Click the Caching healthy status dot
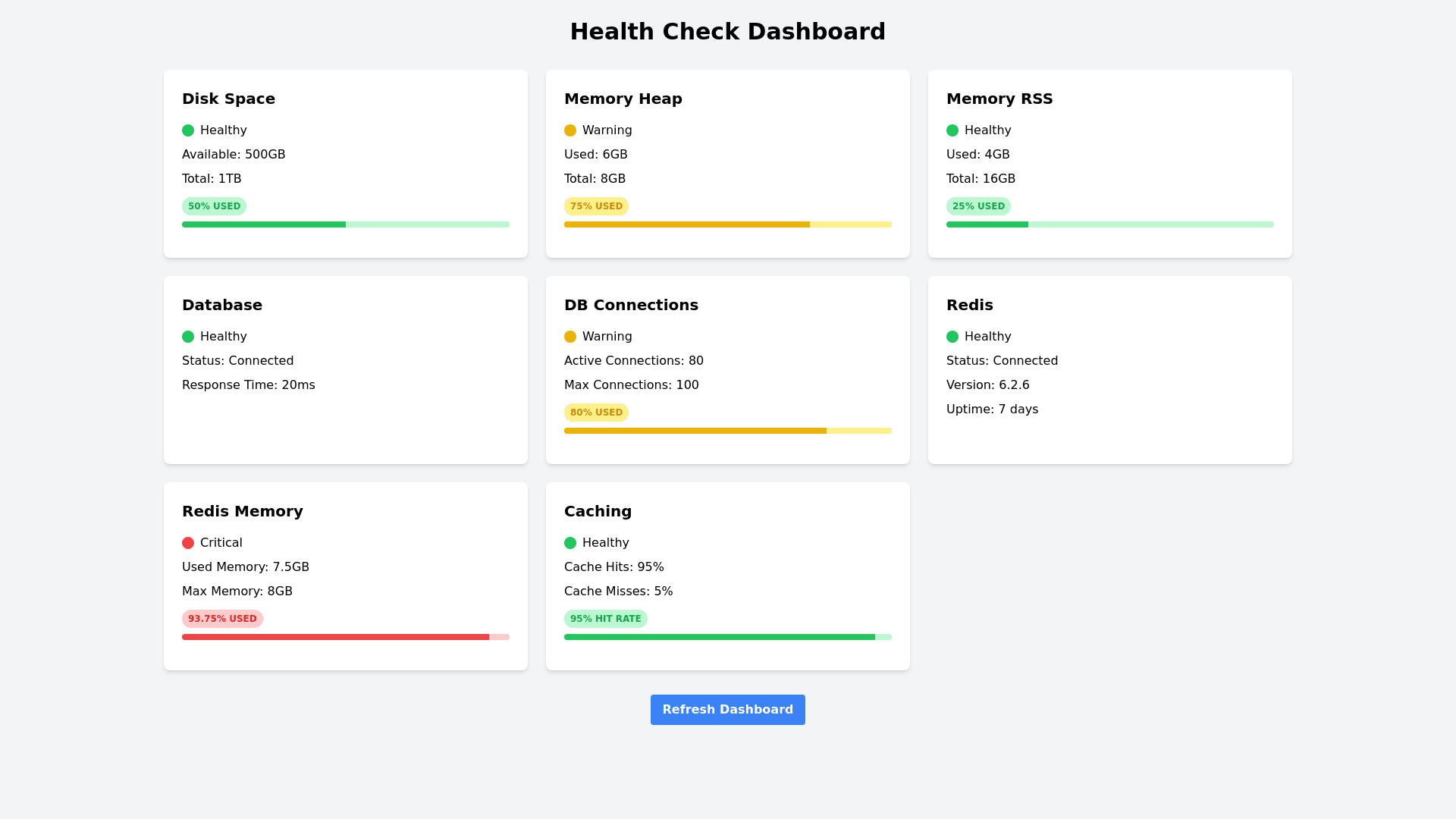 570,543
